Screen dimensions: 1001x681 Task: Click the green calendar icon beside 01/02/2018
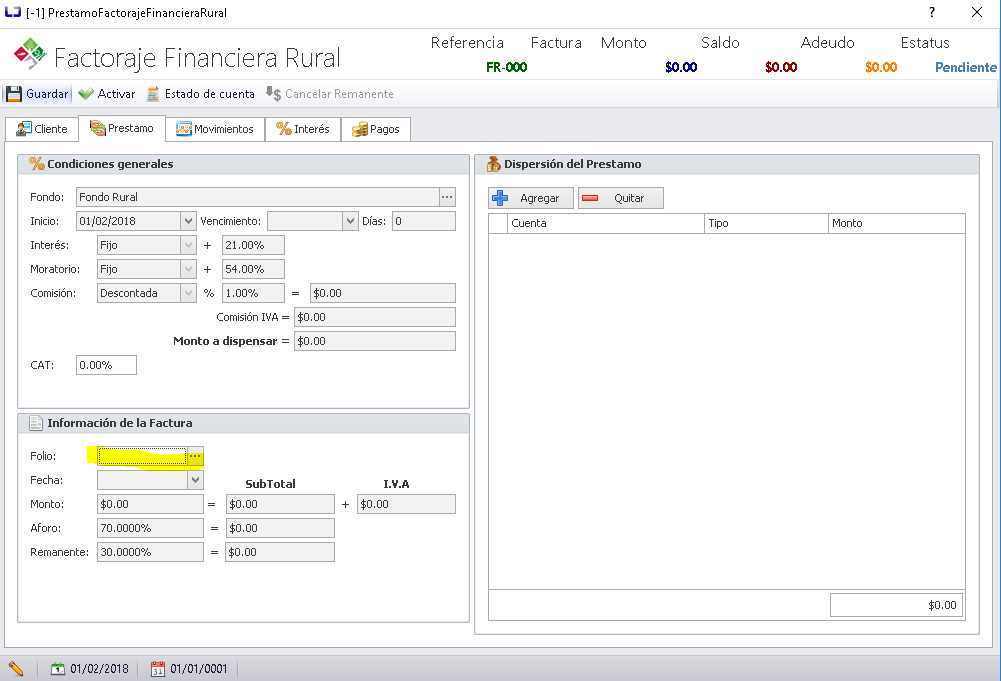pos(58,669)
